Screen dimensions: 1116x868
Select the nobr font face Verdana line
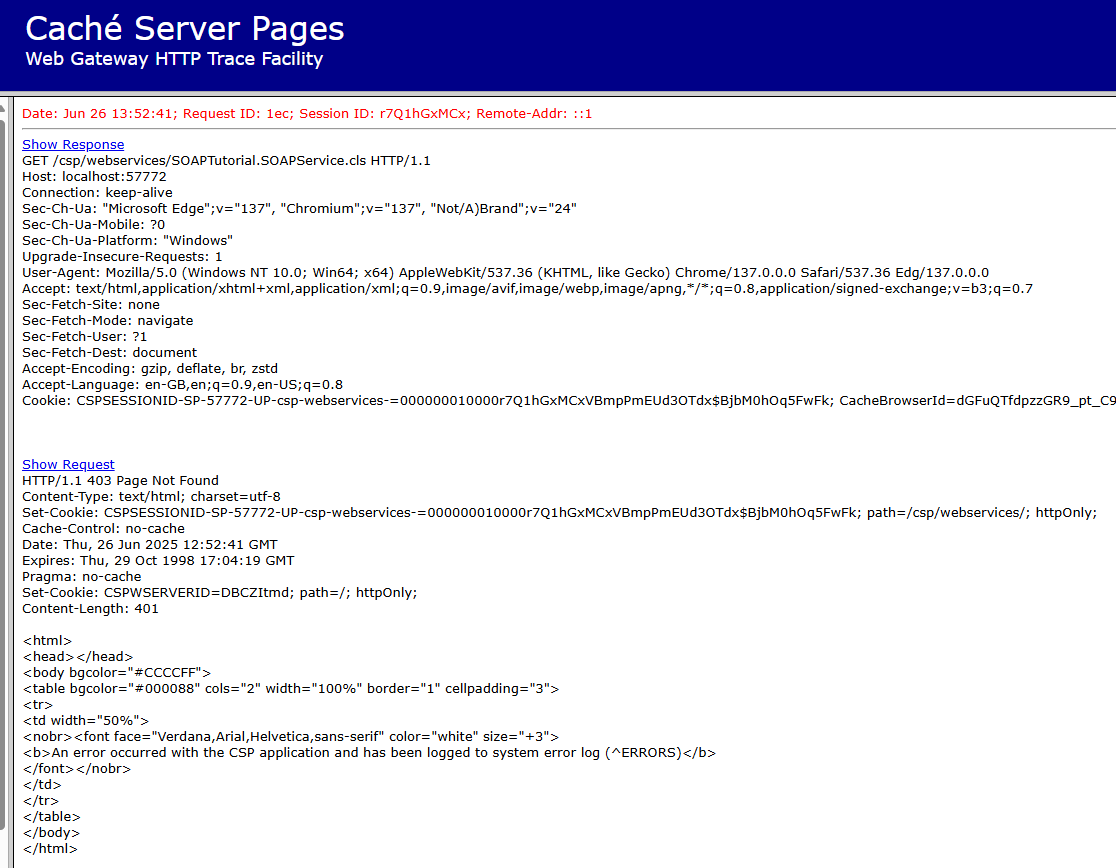(x=290, y=737)
